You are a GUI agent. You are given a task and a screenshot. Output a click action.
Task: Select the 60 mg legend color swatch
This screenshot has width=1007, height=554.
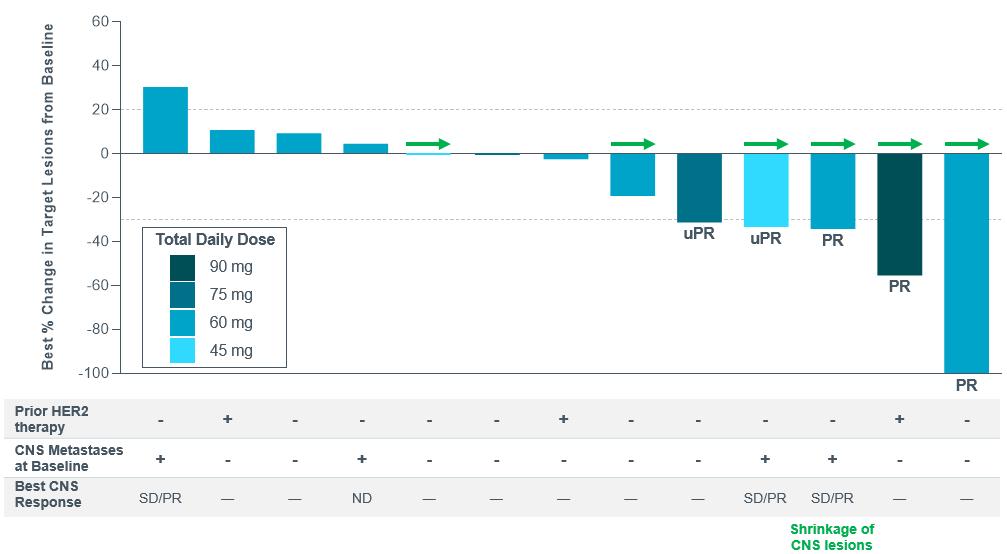pyautogui.click(x=182, y=323)
